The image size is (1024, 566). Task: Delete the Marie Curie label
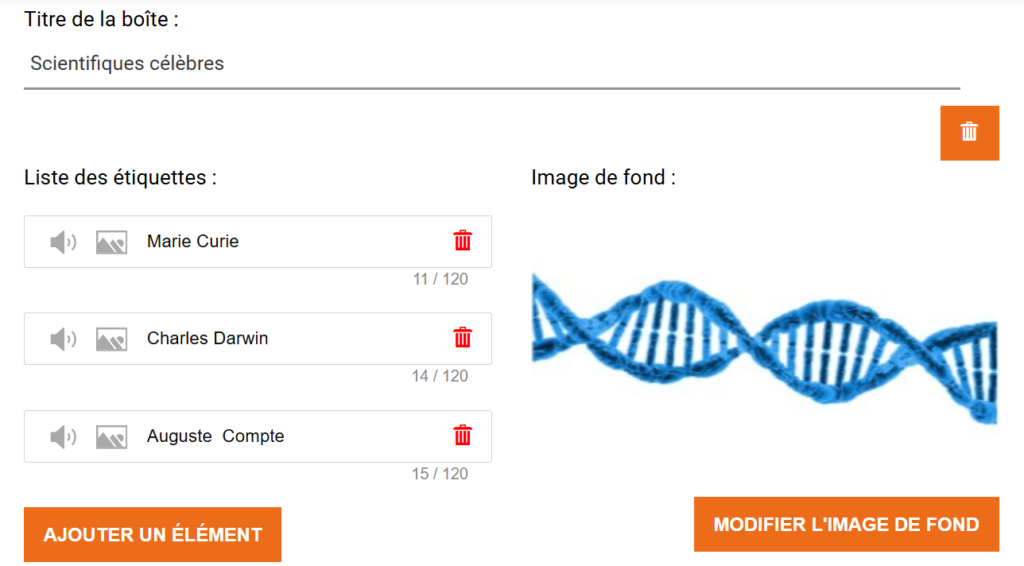click(x=463, y=241)
